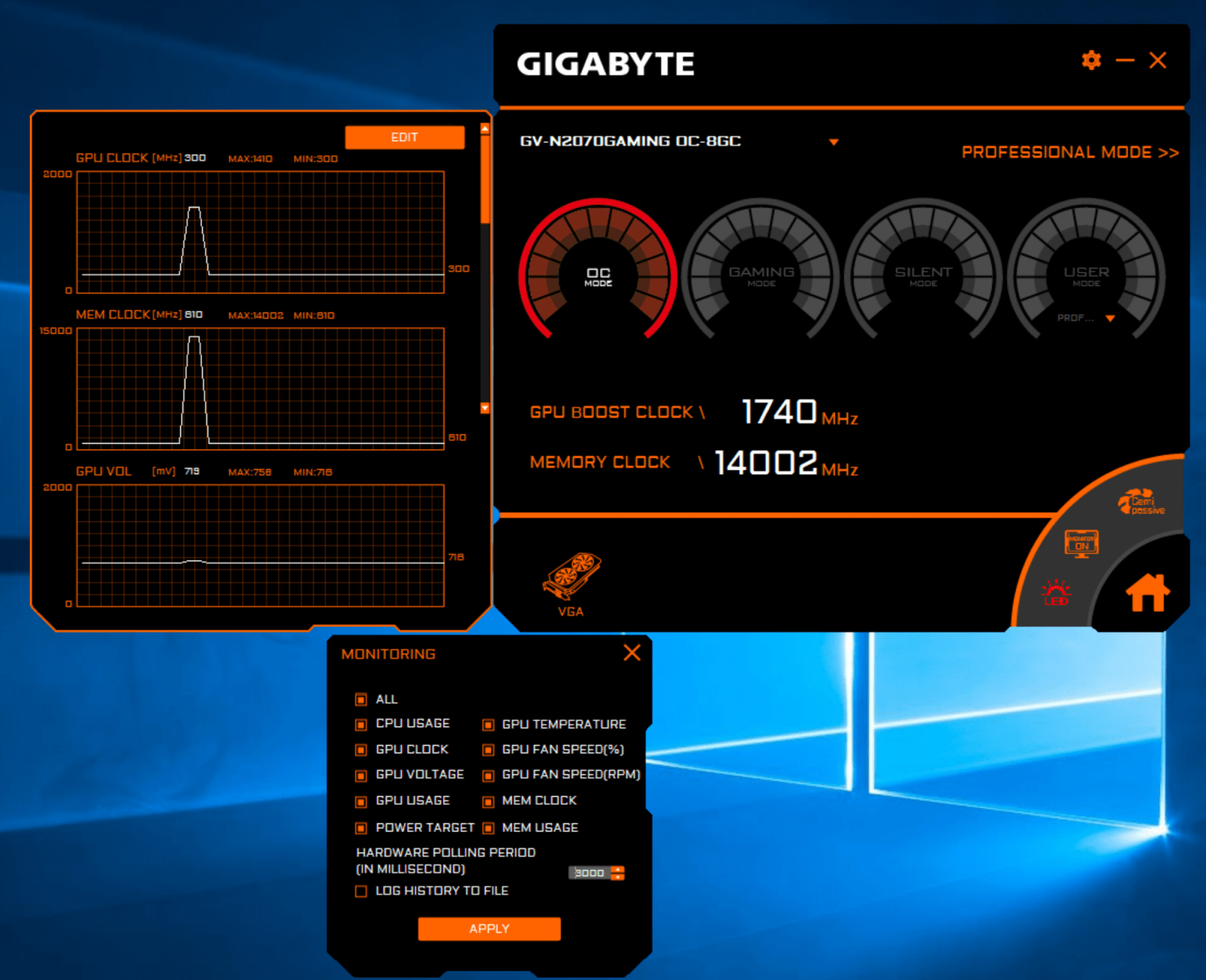Screen dimensions: 1206x980
Task: Toggle GPU Fan Speed(%) checkbox
Action: click(488, 750)
